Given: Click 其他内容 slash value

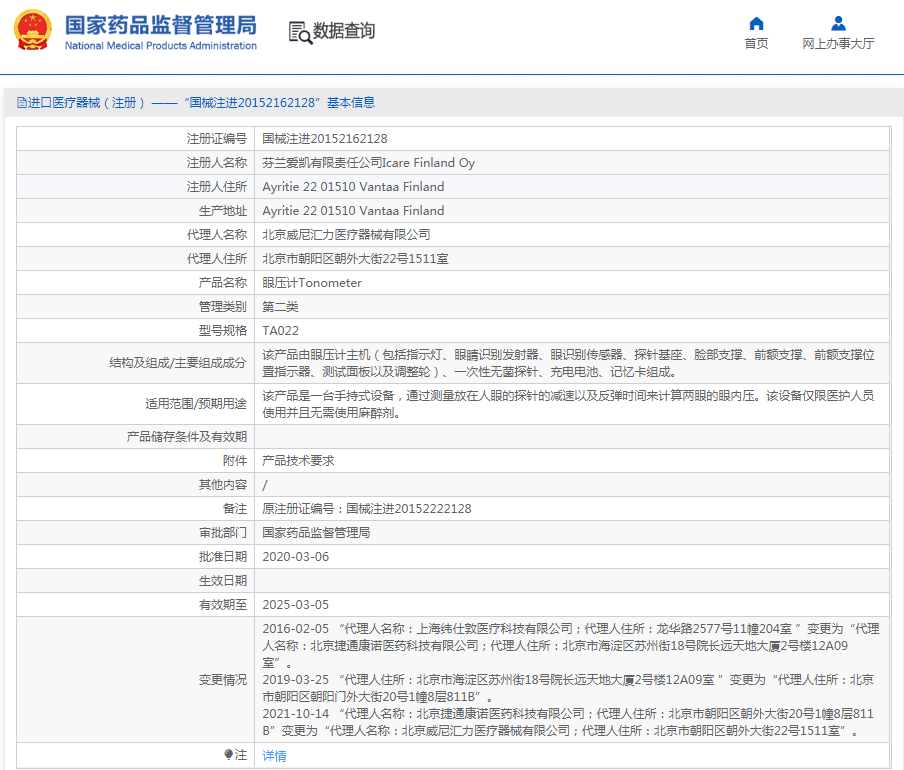Looking at the screenshot, I should coord(265,485).
